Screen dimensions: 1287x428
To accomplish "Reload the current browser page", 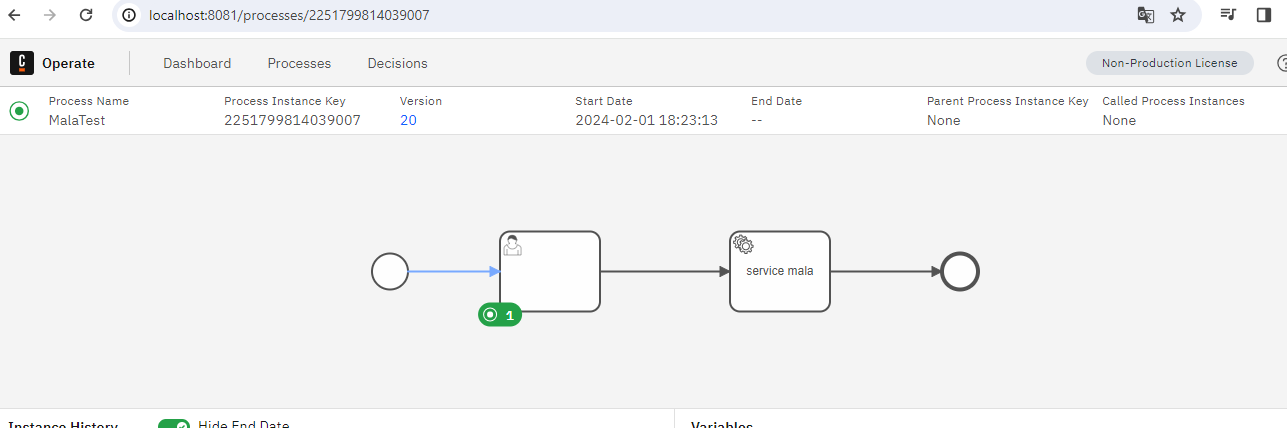I will [86, 15].
